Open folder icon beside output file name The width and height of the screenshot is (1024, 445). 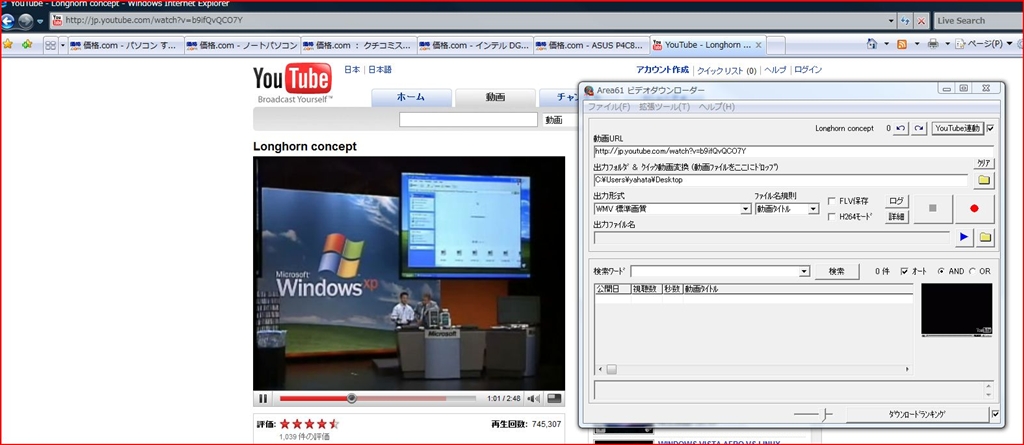[985, 238]
